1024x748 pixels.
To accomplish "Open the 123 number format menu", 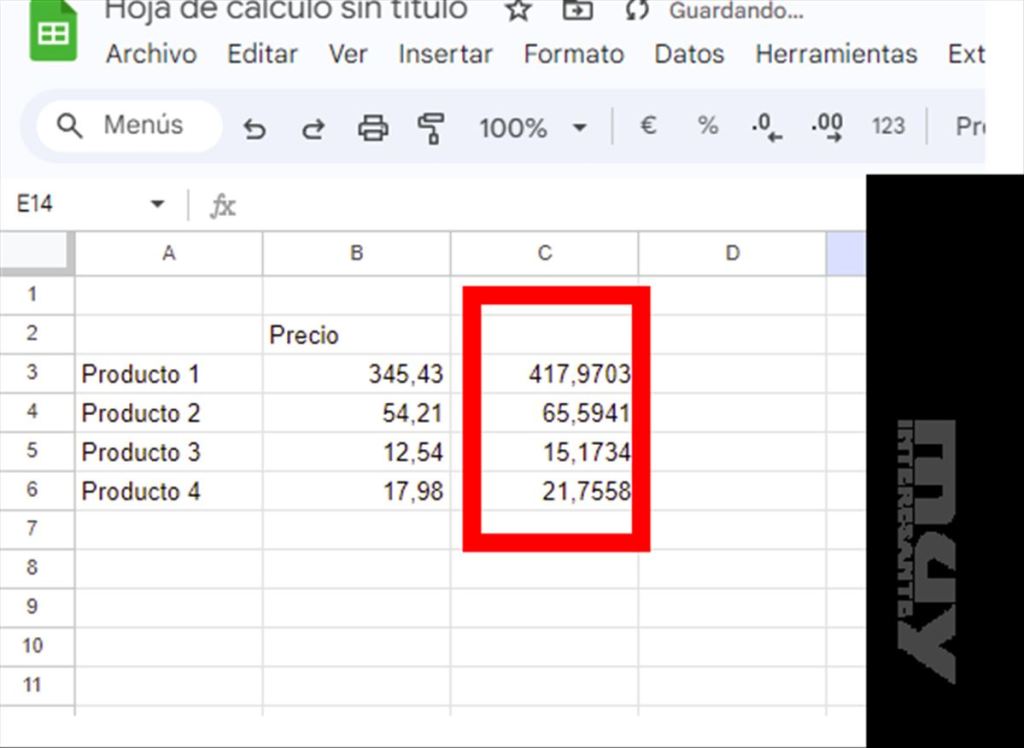I will tap(888, 126).
